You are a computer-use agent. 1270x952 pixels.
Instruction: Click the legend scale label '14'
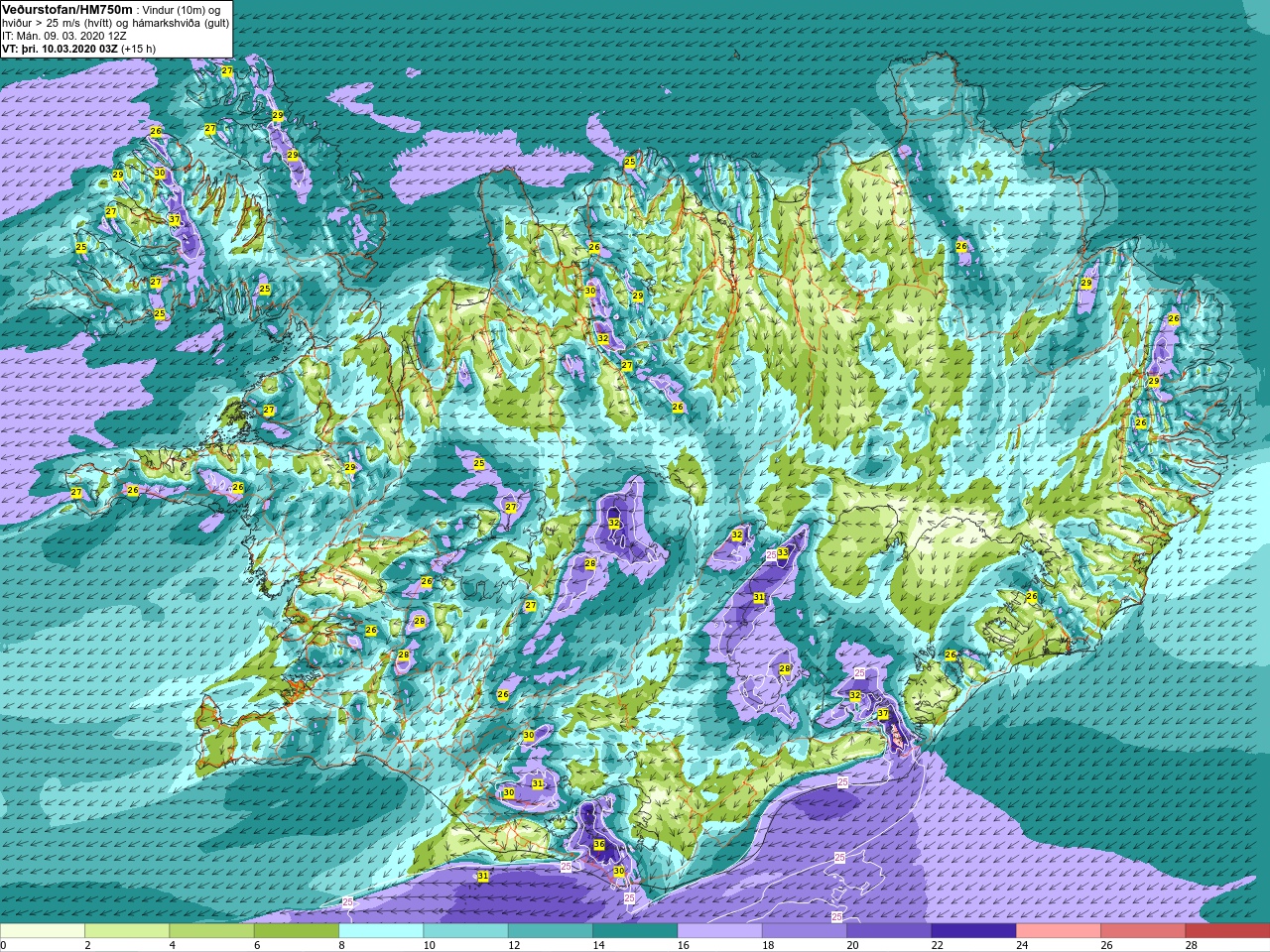click(598, 945)
